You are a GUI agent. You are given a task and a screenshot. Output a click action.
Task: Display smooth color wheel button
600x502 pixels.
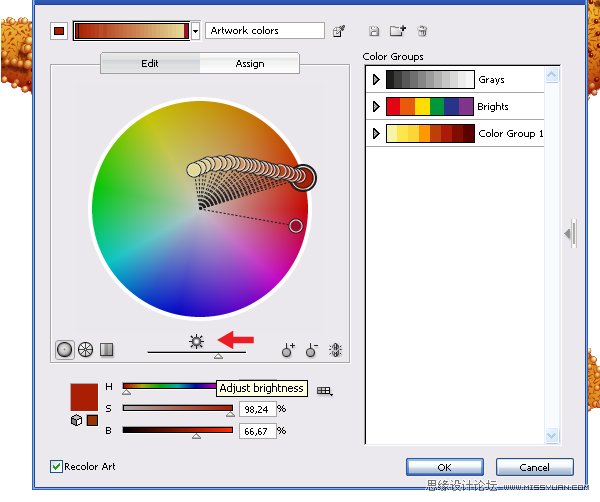(x=64, y=349)
